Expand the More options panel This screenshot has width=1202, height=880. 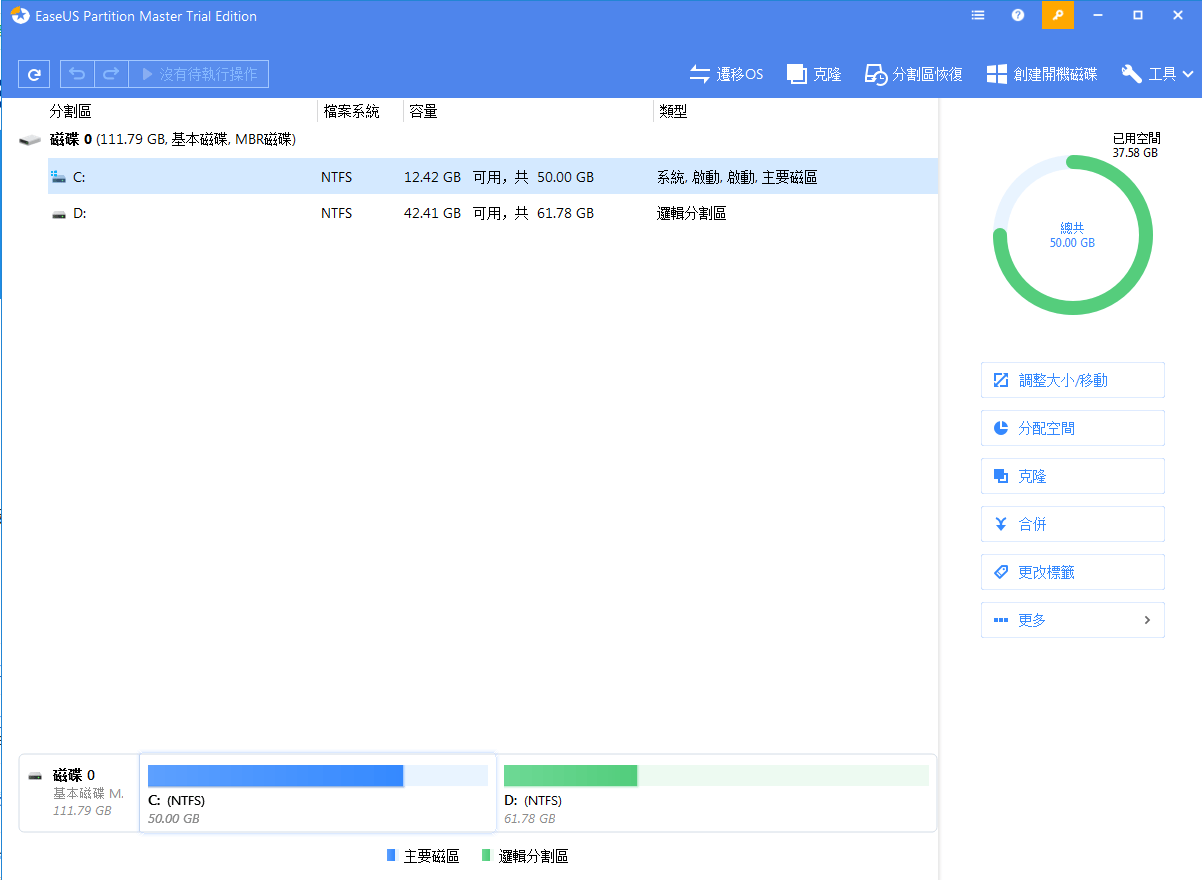pyautogui.click(x=1071, y=619)
